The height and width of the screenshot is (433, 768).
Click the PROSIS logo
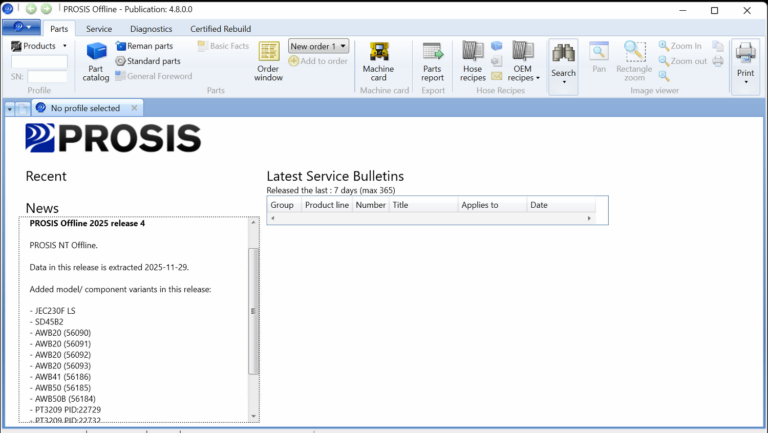click(113, 138)
